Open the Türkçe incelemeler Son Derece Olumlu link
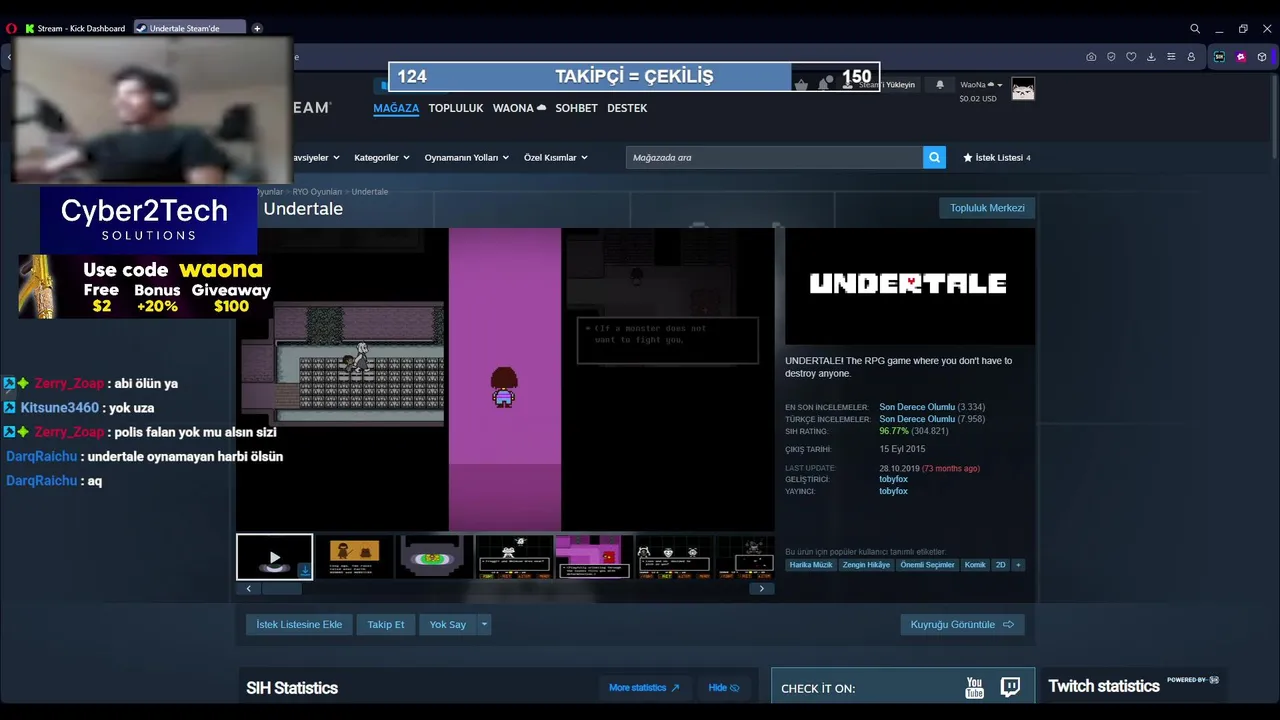This screenshot has width=1280, height=720. click(x=917, y=419)
